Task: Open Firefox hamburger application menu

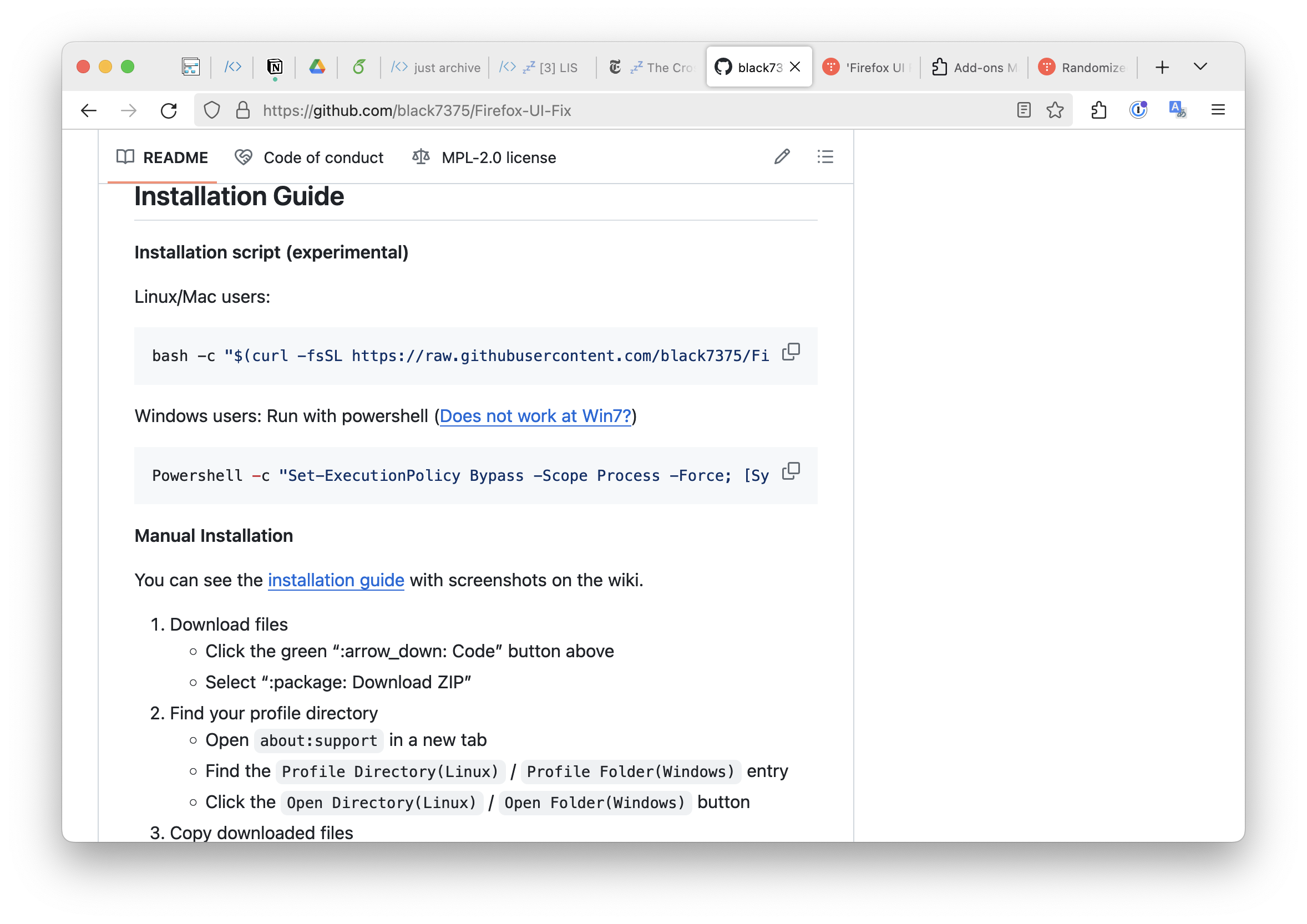Action: (x=1218, y=110)
